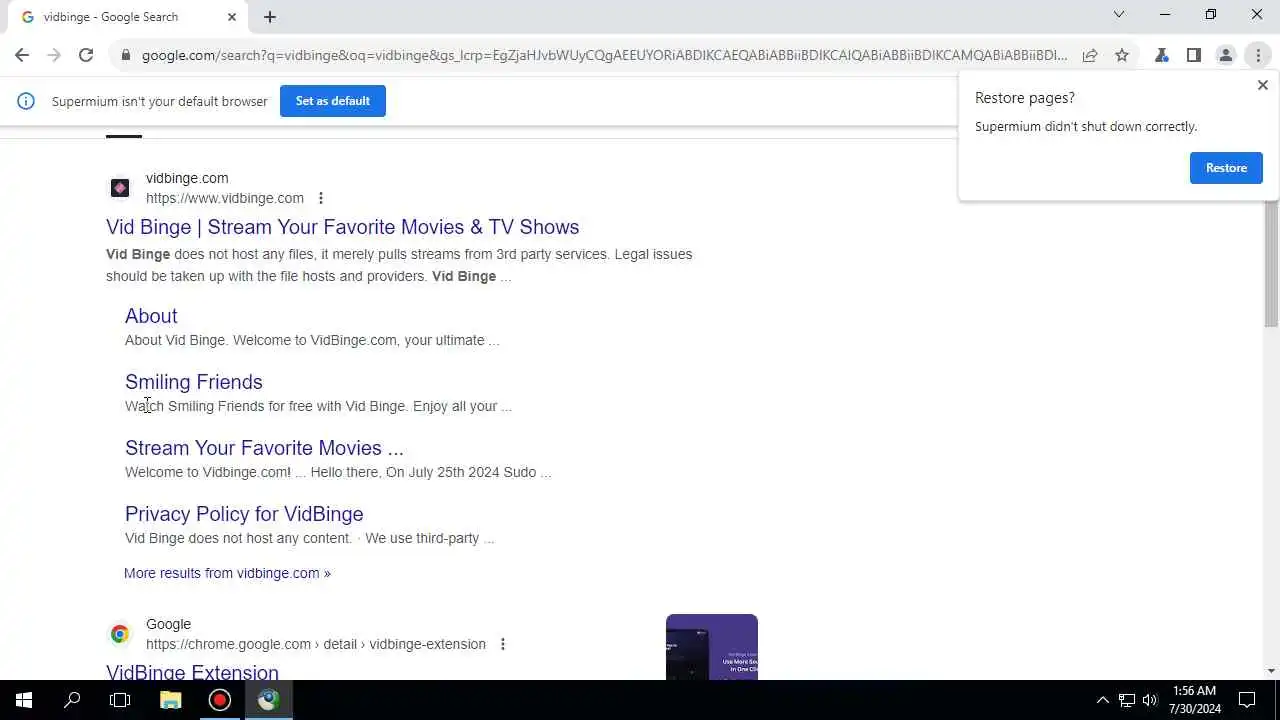Screen dimensions: 1280x720
Task: Bookmark this tab with star icon
Action: point(1122,55)
